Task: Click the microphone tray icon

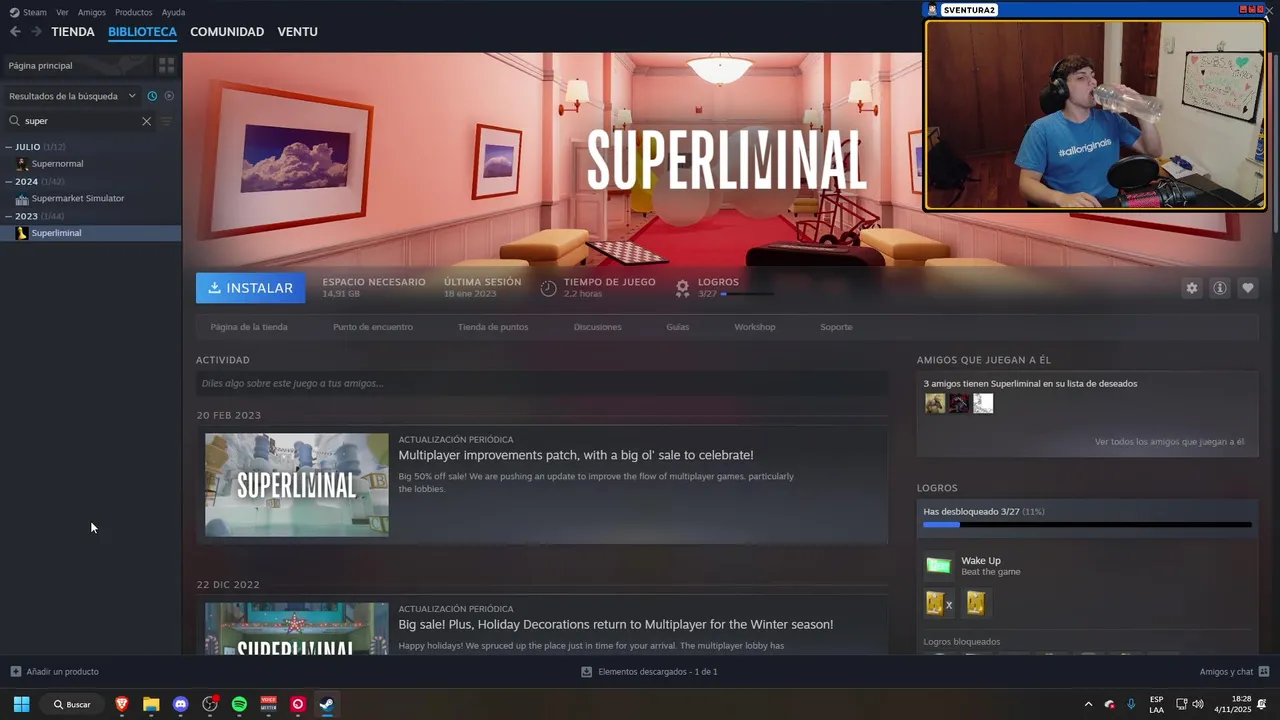Action: pyautogui.click(x=1131, y=704)
